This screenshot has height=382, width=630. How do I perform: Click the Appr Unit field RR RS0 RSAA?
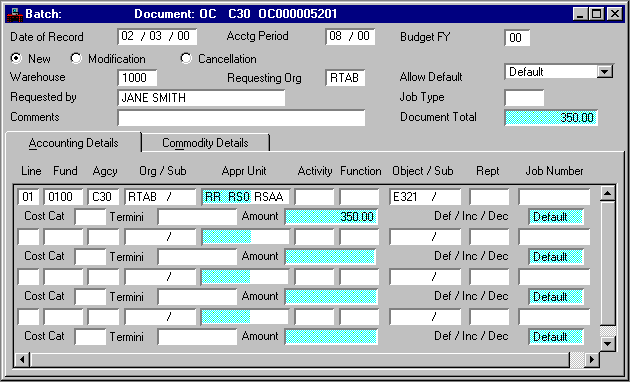[x=245, y=197]
